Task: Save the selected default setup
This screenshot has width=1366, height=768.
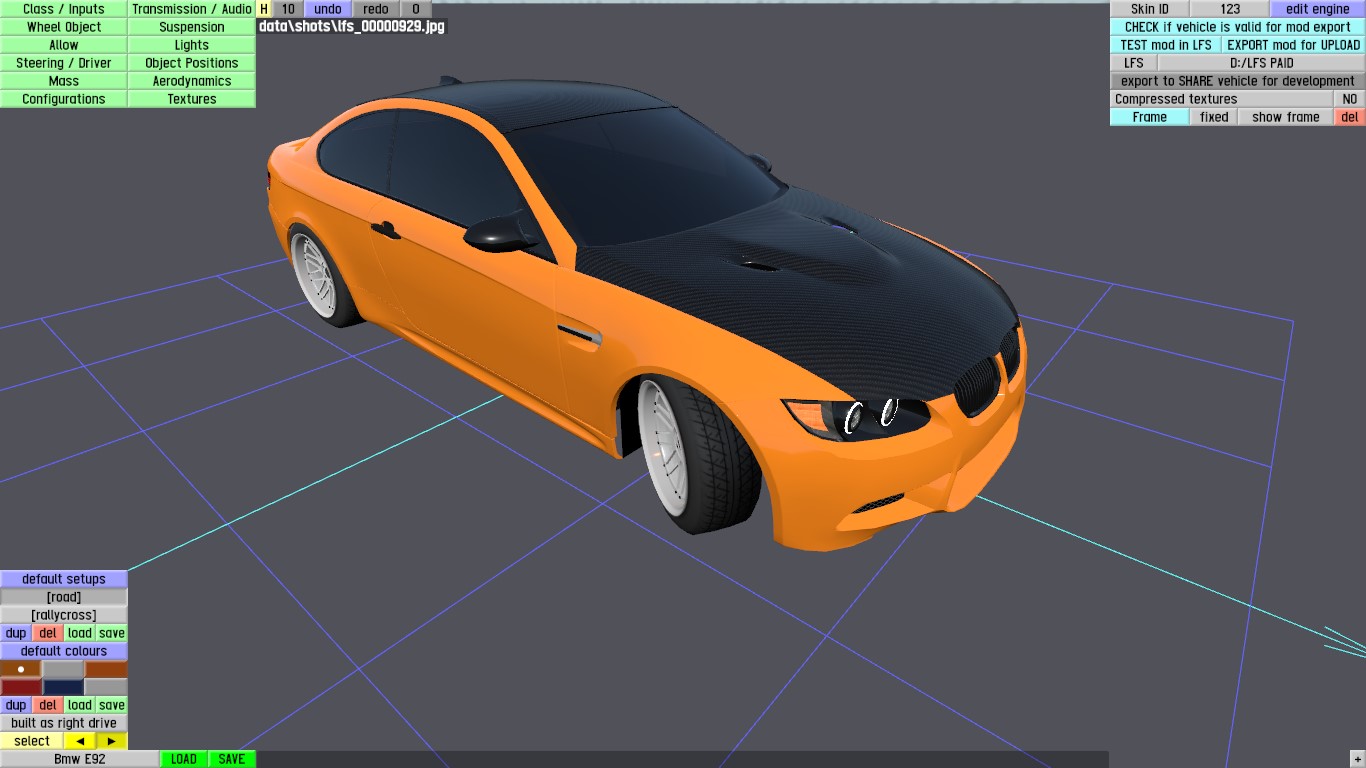Action: coord(112,633)
